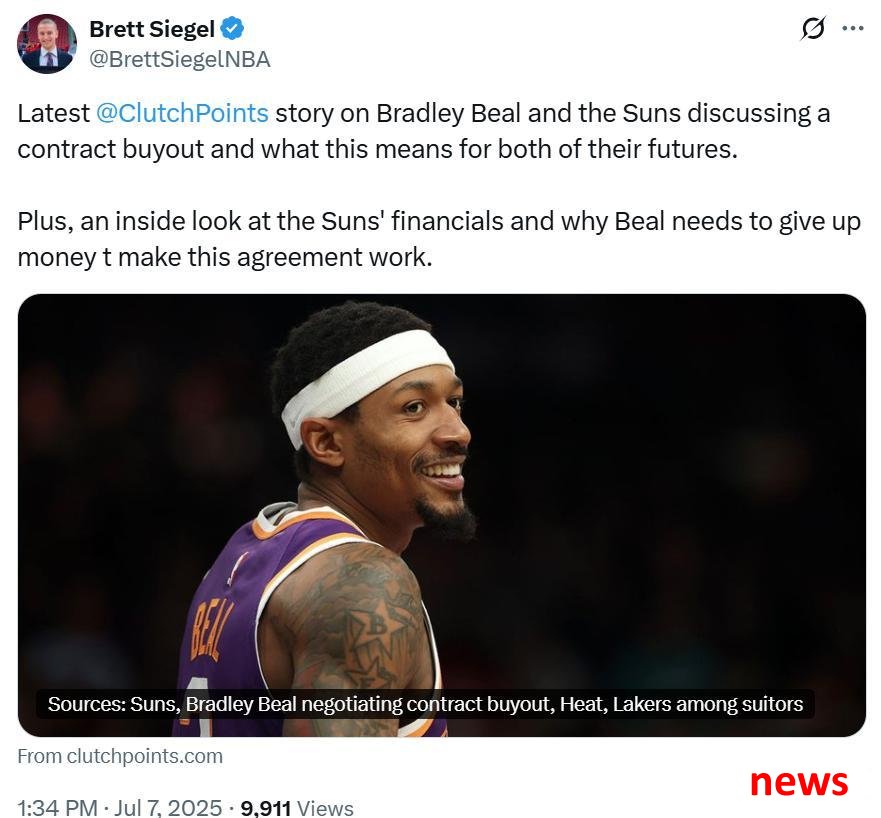Open the @BrettSiegelNBA handle link
The height and width of the screenshot is (818, 881).
point(180,60)
